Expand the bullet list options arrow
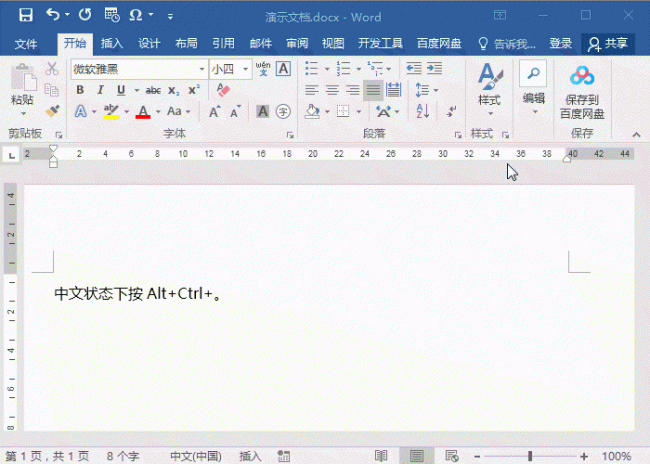650x464 pixels. click(x=327, y=69)
